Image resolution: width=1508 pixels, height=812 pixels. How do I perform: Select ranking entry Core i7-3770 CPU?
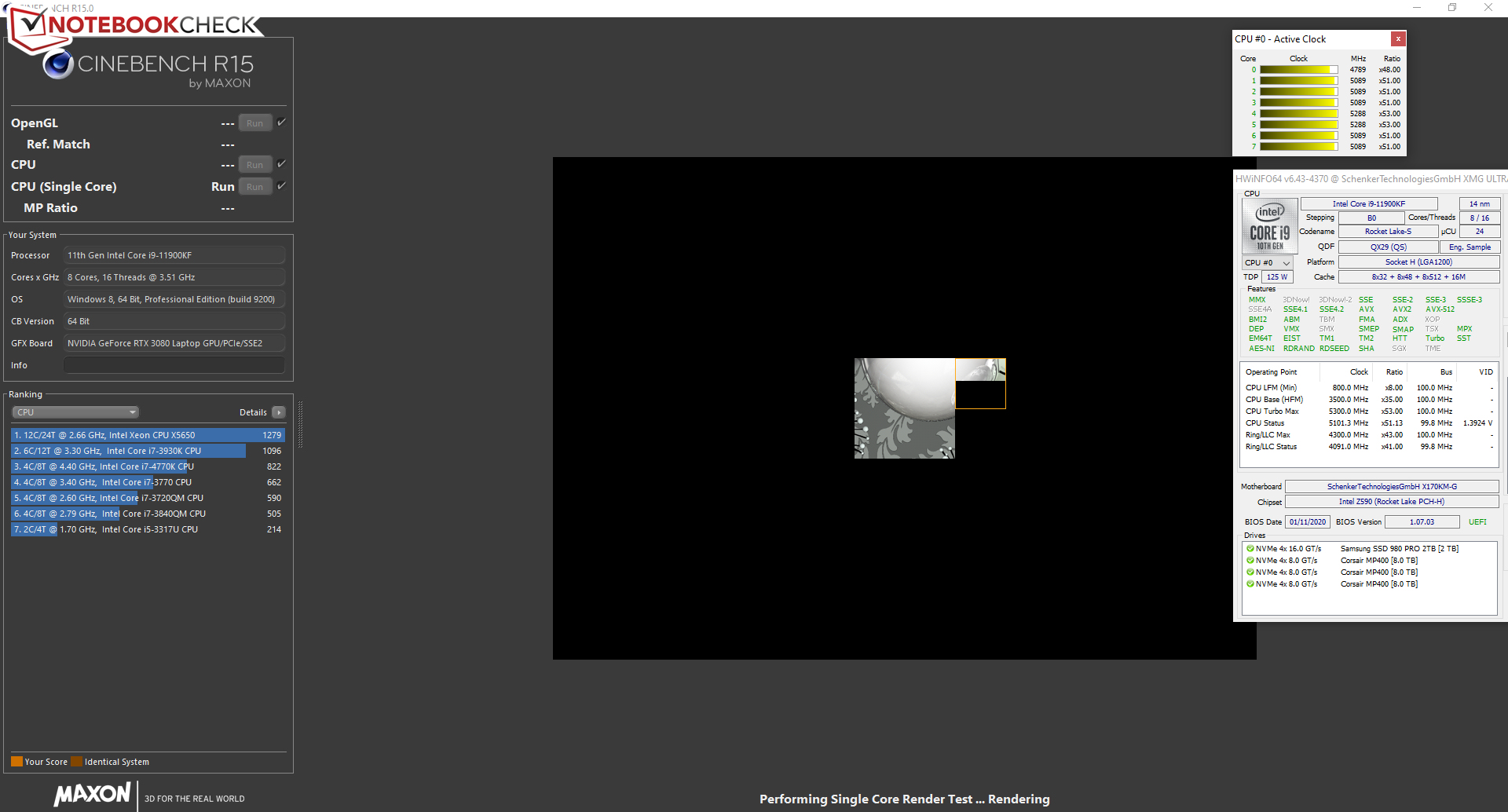(148, 482)
